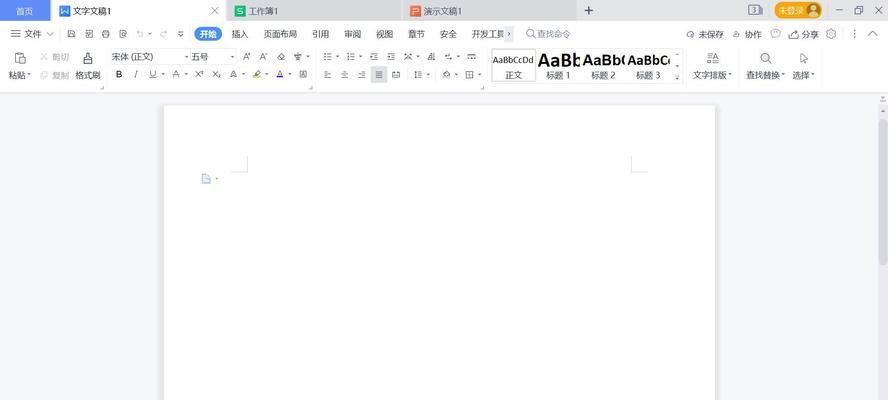
Task: Toggle Underline formatting
Action: click(x=152, y=74)
